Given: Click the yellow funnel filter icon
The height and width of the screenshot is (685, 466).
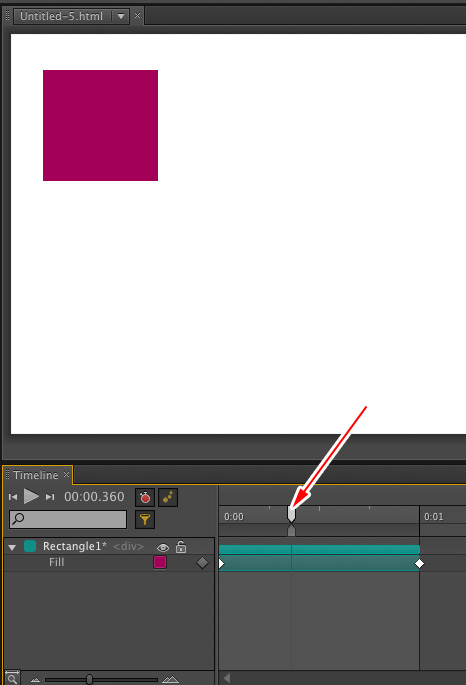Looking at the screenshot, I should pyautogui.click(x=145, y=519).
